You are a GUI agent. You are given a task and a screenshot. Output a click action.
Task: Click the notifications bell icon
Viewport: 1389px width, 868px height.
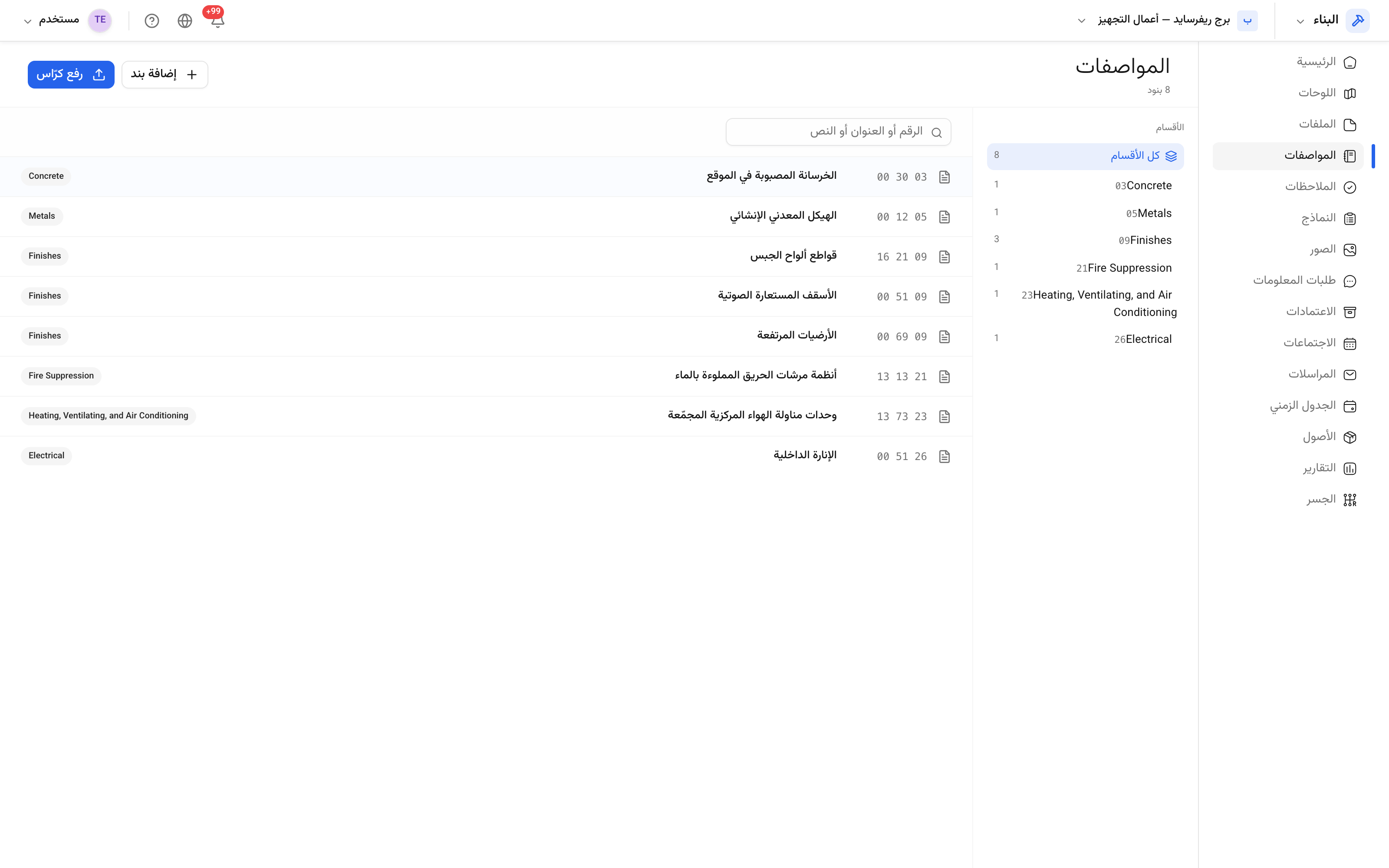(217, 21)
